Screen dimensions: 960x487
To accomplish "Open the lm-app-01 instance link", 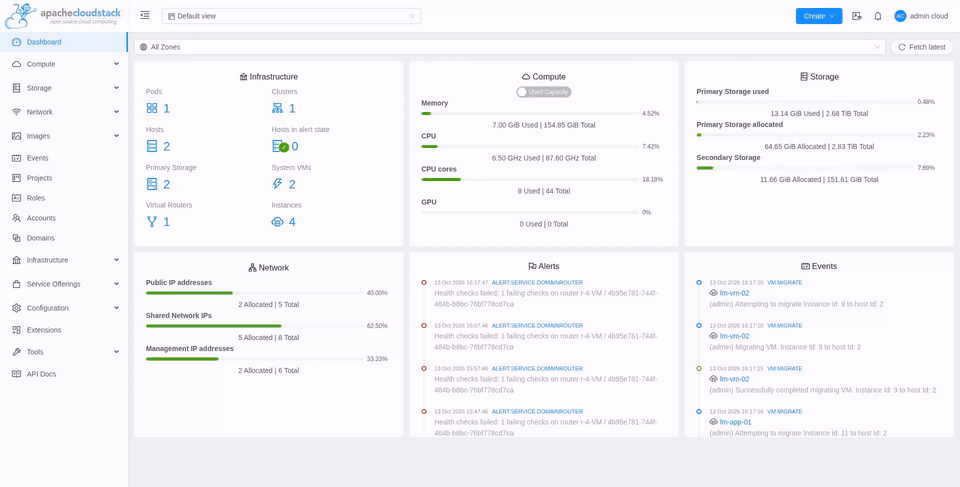I will 735,422.
